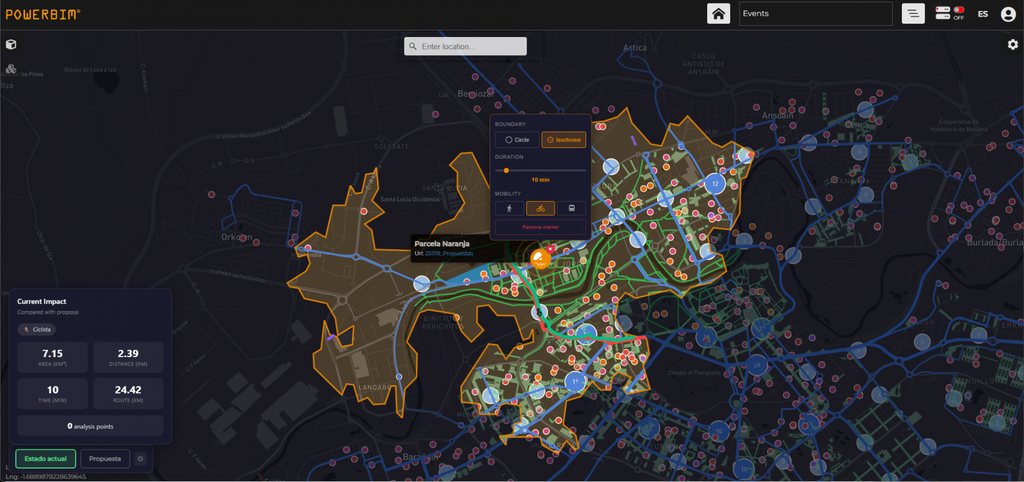This screenshot has height=482, width=1024.
Task: Choose walking mobility mode
Action: [x=509, y=208]
